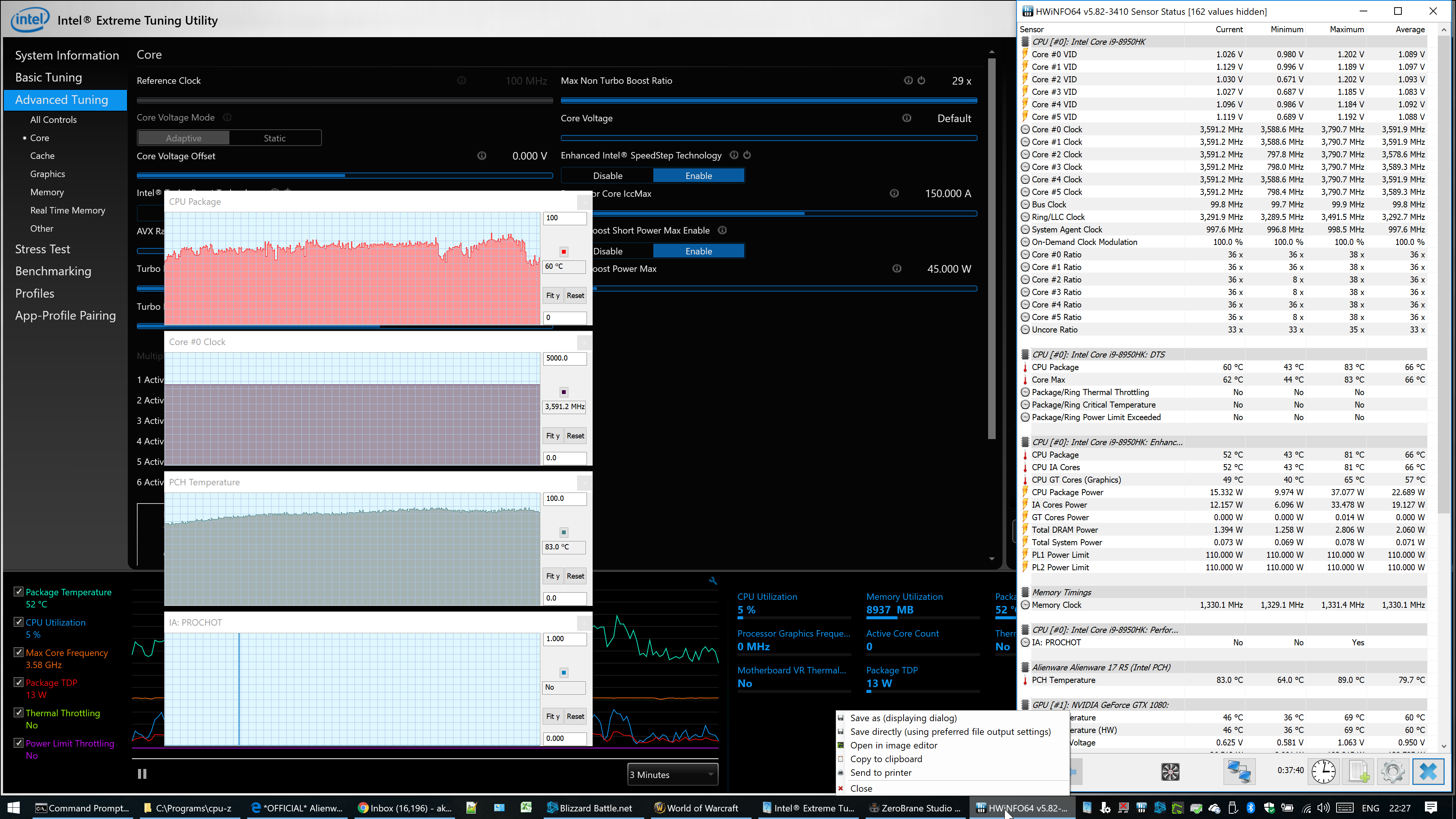The image size is (1456, 819).
Task: Open Windows notification center icon
Action: 1431,808
